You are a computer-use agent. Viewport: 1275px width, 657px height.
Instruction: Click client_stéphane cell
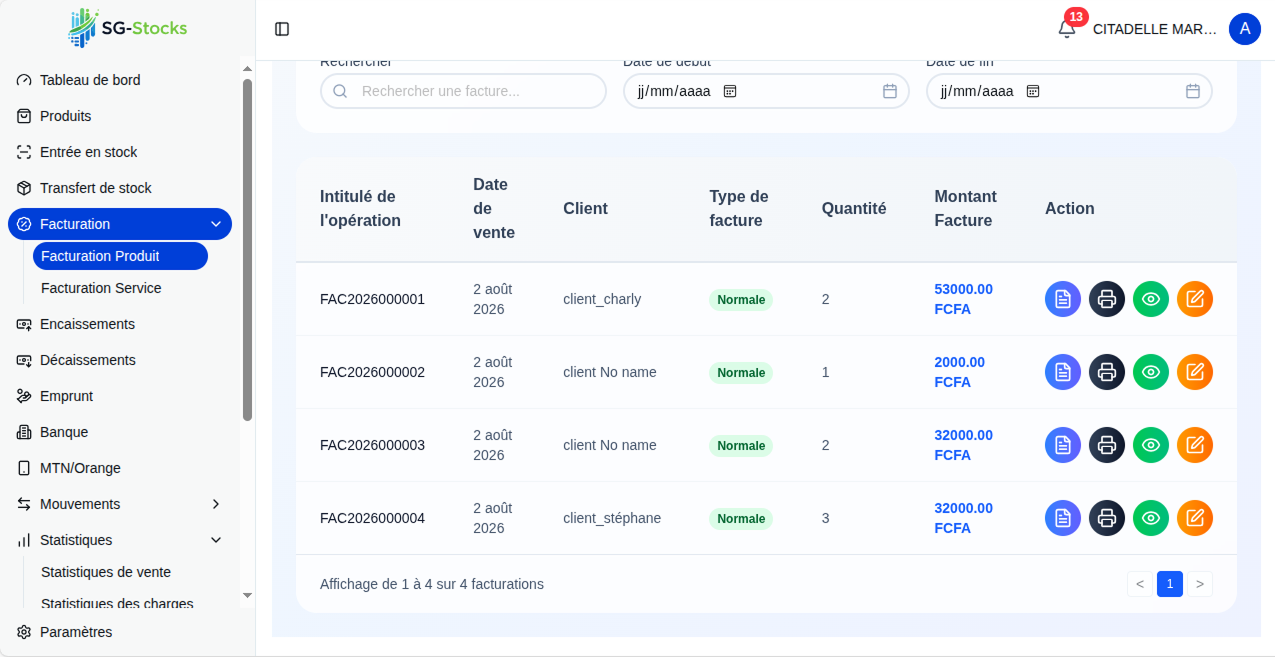(x=612, y=518)
